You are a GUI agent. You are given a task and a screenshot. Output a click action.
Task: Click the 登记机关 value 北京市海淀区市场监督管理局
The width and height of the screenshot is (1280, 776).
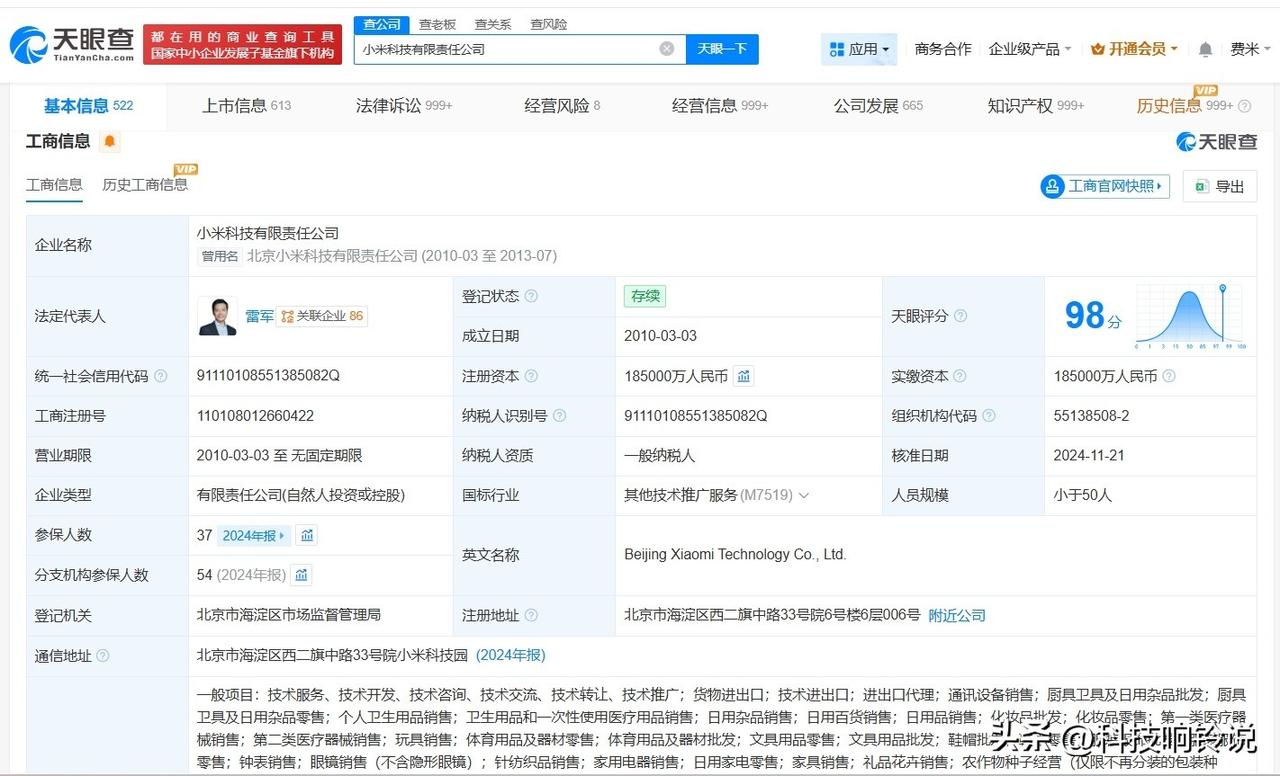(289, 615)
